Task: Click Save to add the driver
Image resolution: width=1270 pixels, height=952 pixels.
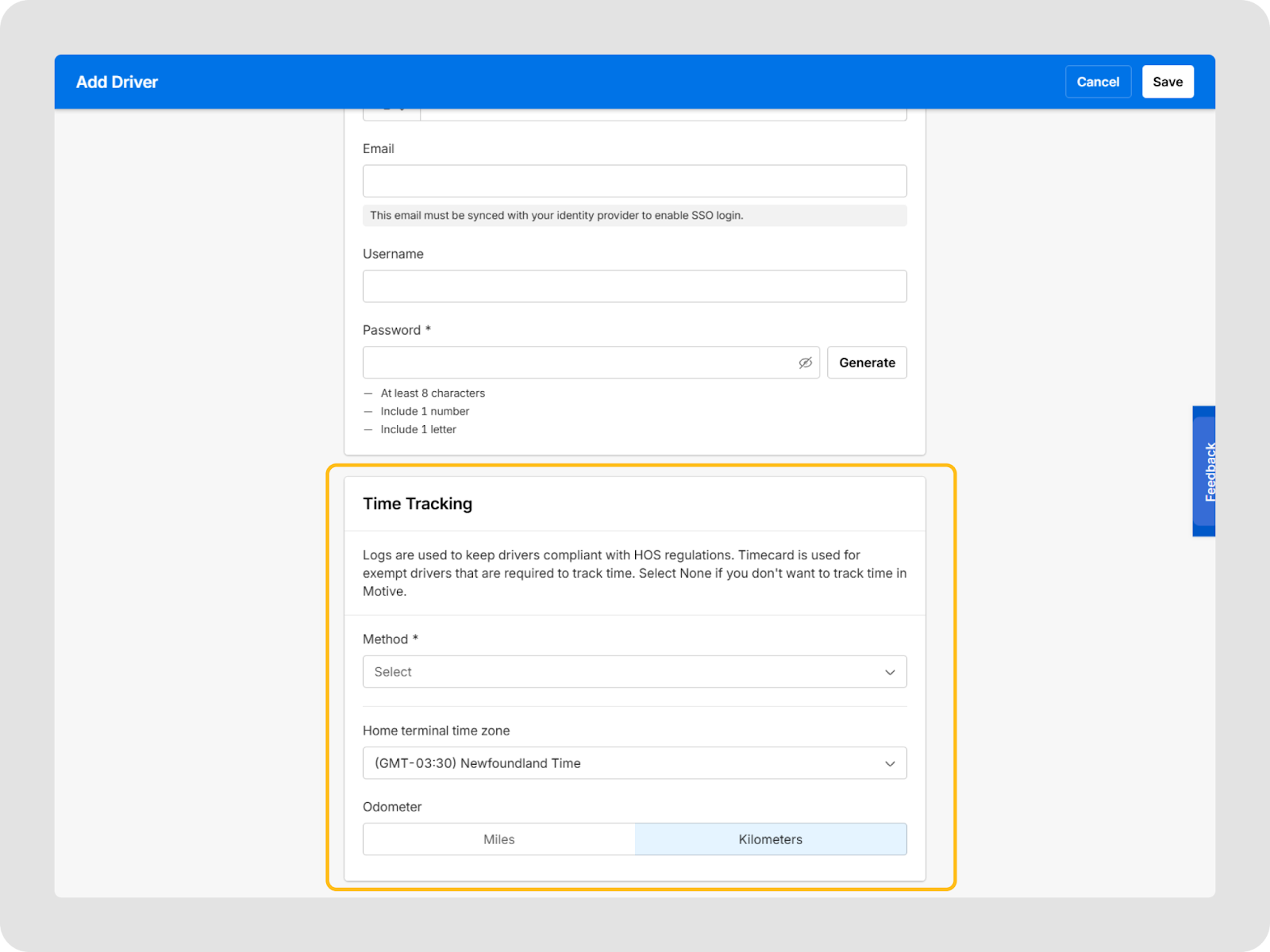Action: click(1168, 82)
